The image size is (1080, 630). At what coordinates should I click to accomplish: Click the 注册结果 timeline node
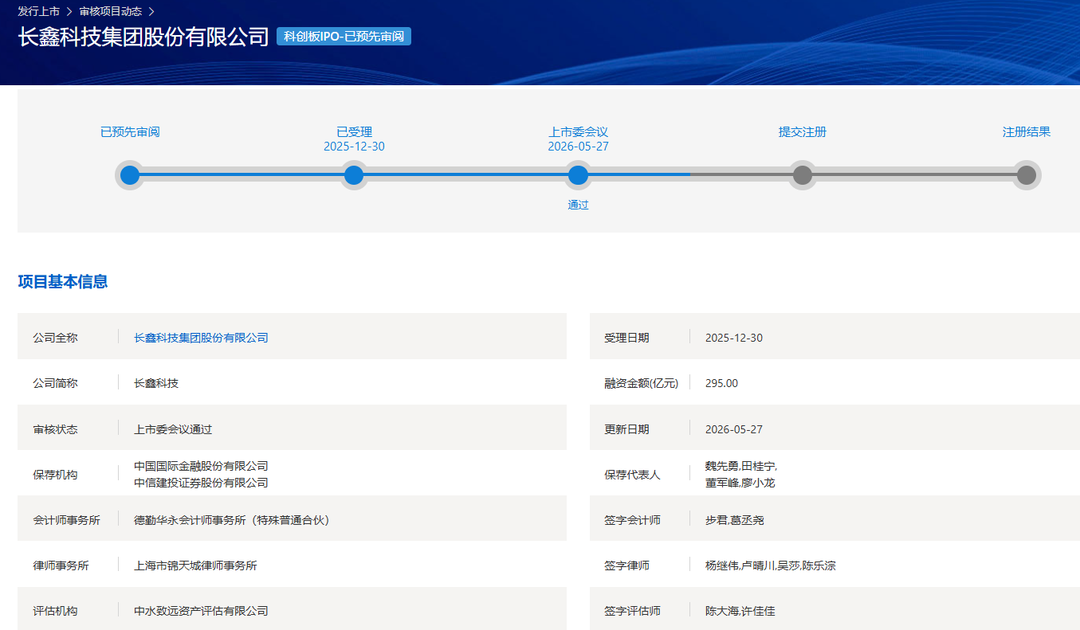(x=1026, y=175)
